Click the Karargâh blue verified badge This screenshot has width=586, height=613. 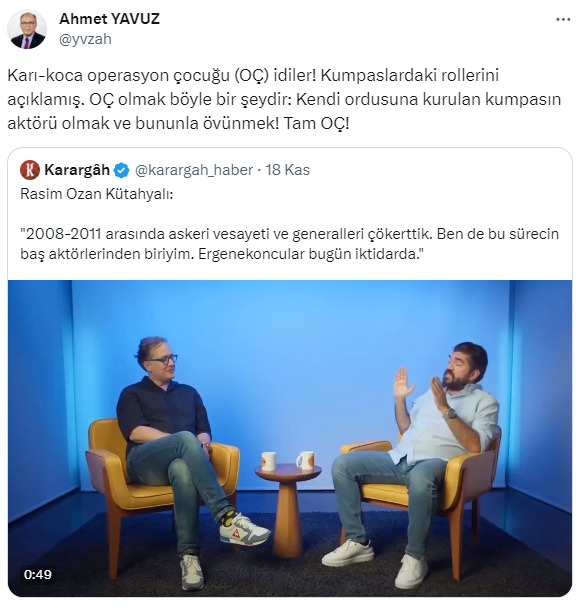coord(122,170)
